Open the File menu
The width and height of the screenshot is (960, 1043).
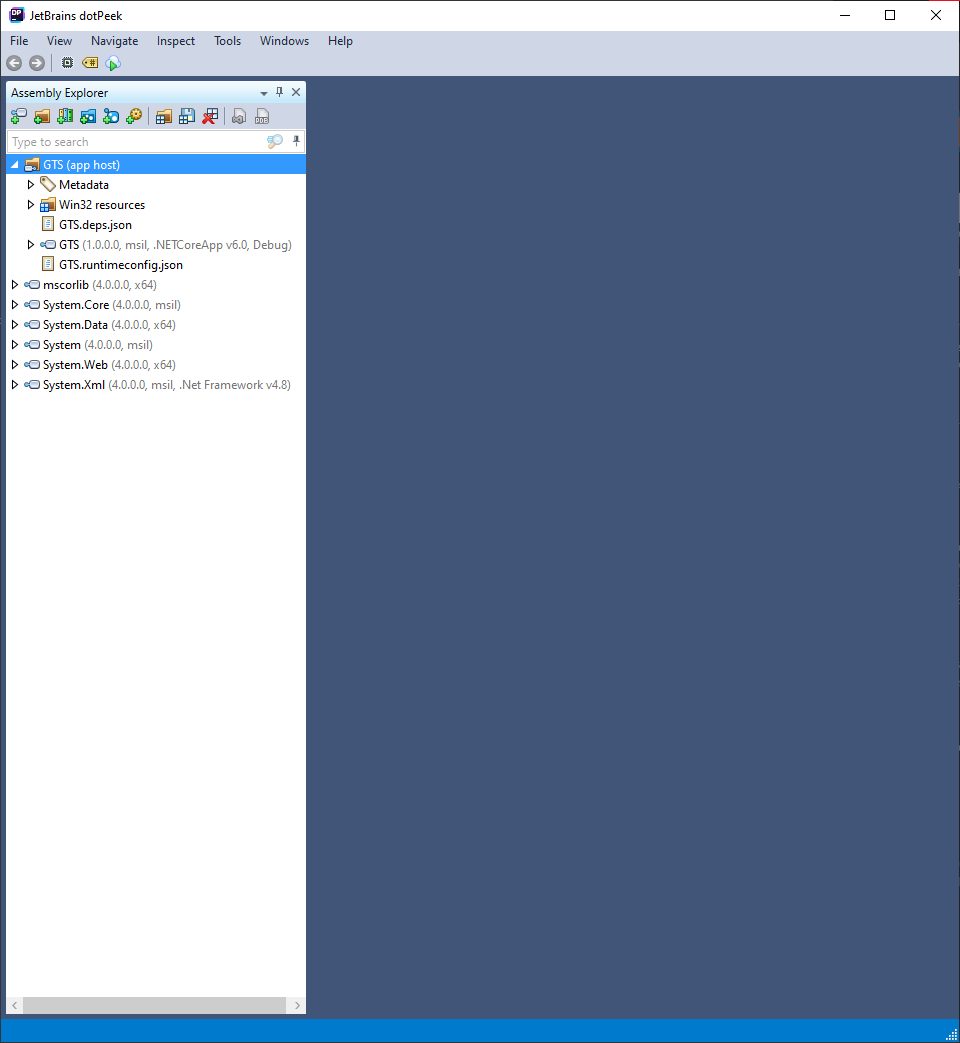[19, 41]
